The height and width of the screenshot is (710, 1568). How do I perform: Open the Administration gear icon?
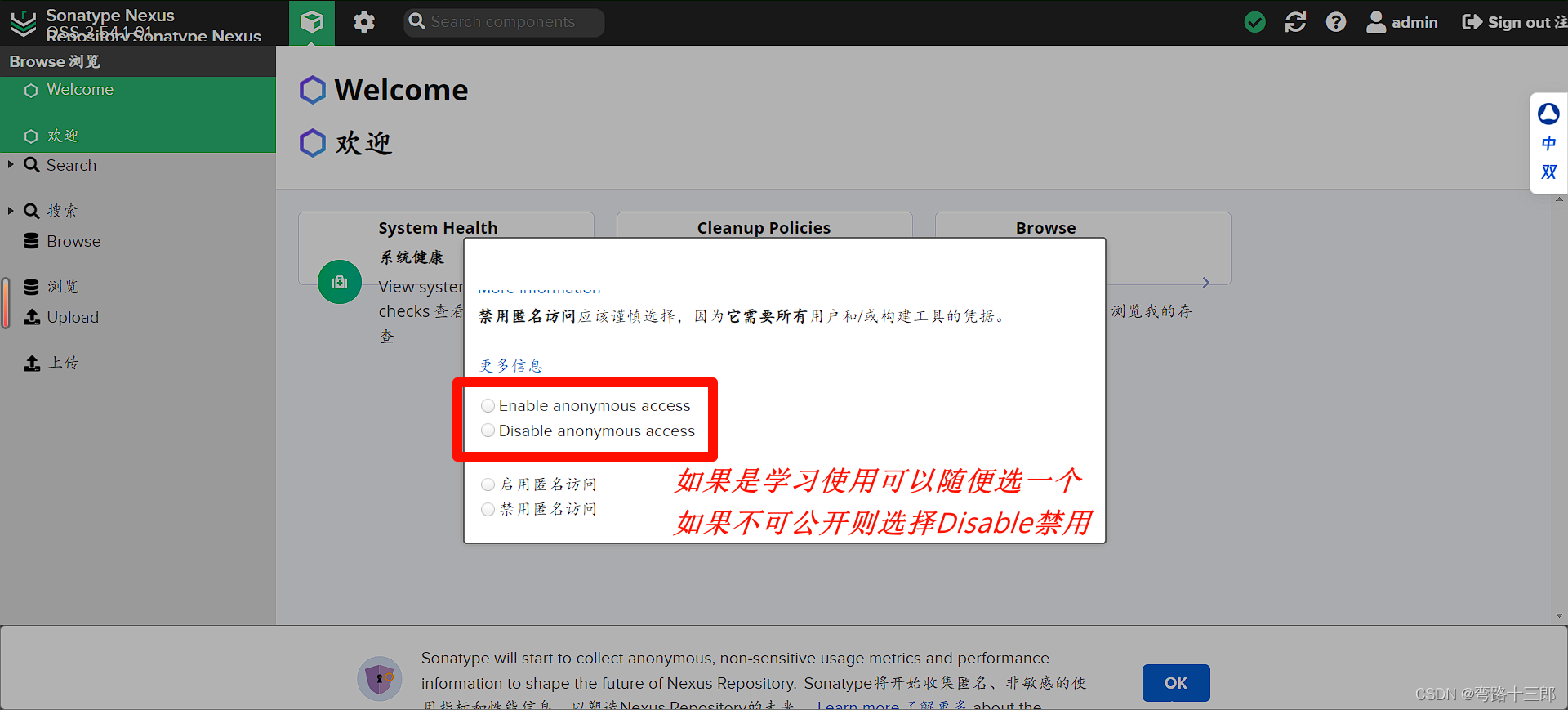click(364, 22)
